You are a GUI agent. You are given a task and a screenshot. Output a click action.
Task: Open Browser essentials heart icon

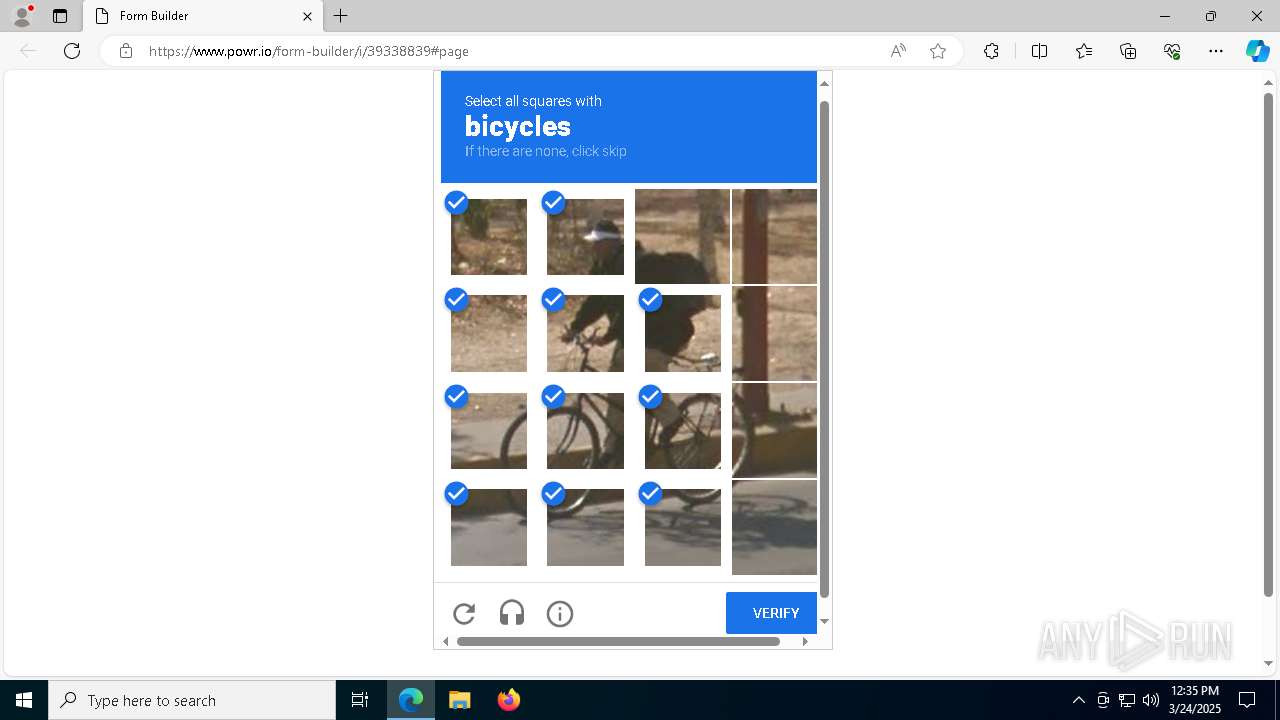(1172, 51)
